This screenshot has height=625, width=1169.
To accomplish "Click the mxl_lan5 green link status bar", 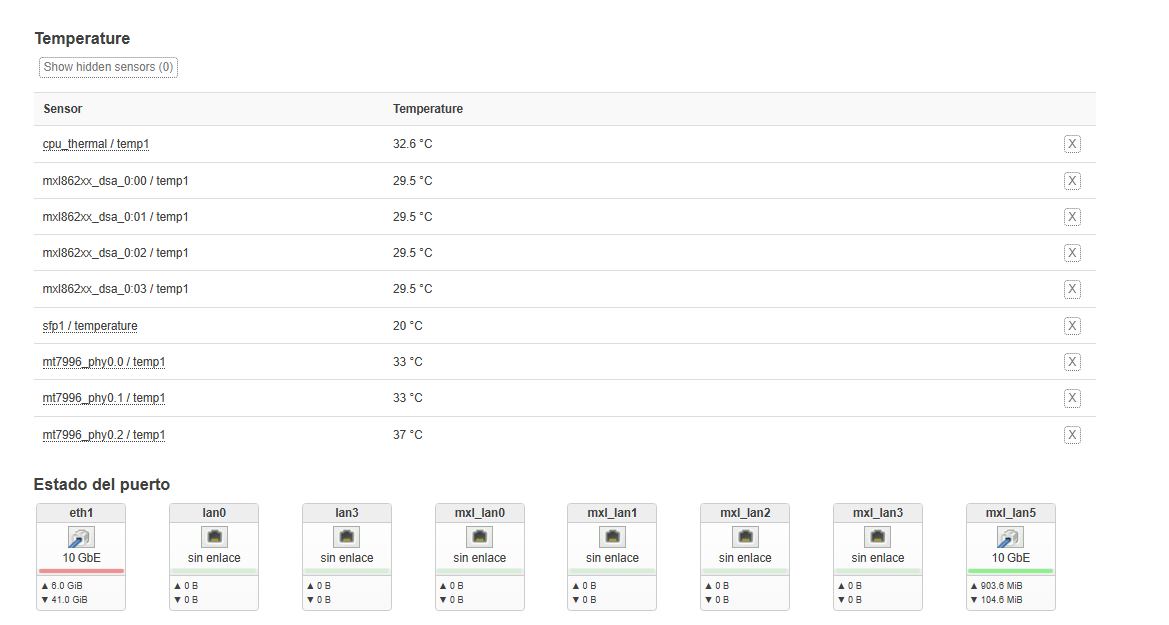I will (1010, 571).
